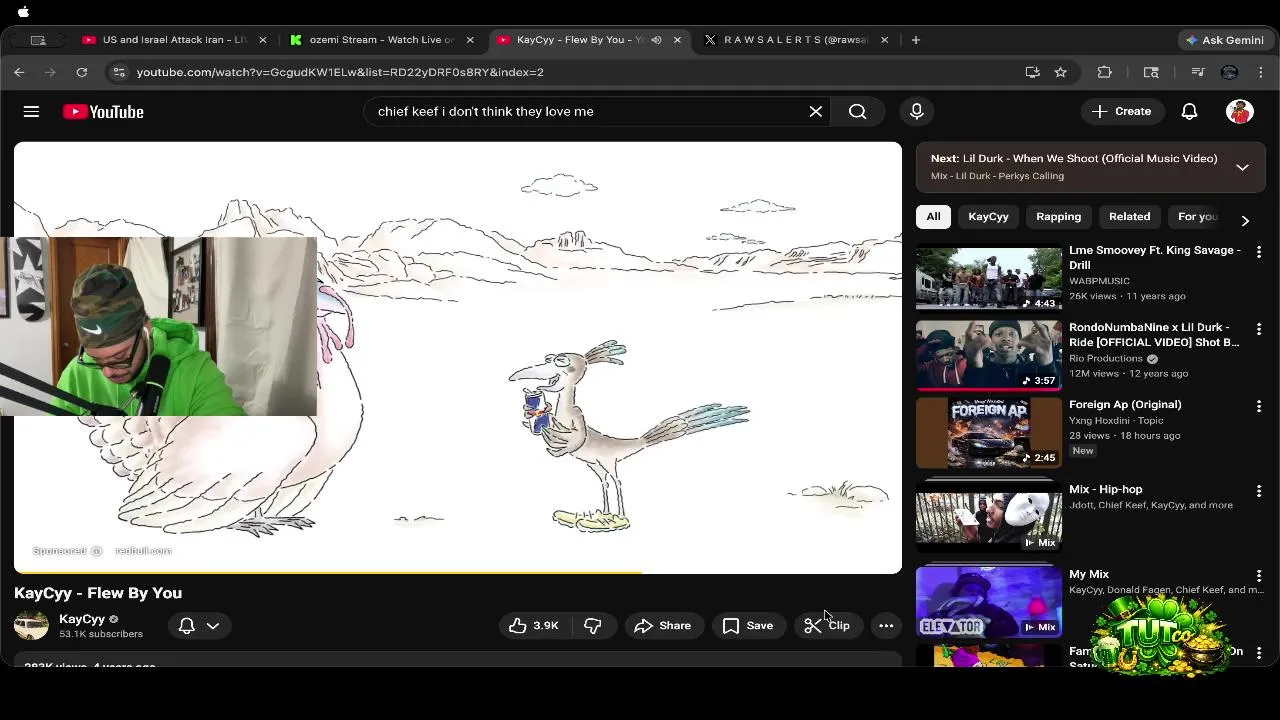Image resolution: width=1280 pixels, height=720 pixels.
Task: Open browser extensions puzzle icon
Action: 1104,72
